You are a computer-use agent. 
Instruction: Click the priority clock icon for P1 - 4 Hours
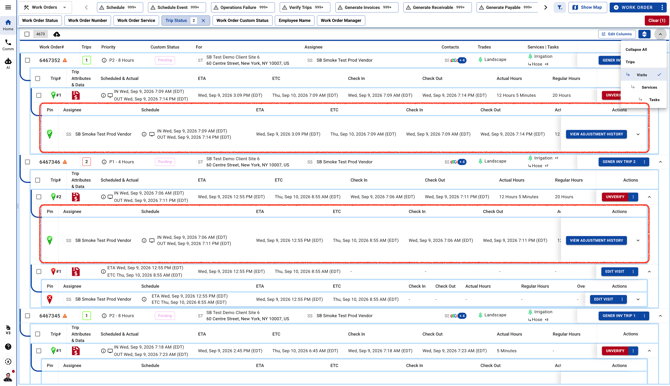[x=104, y=162]
